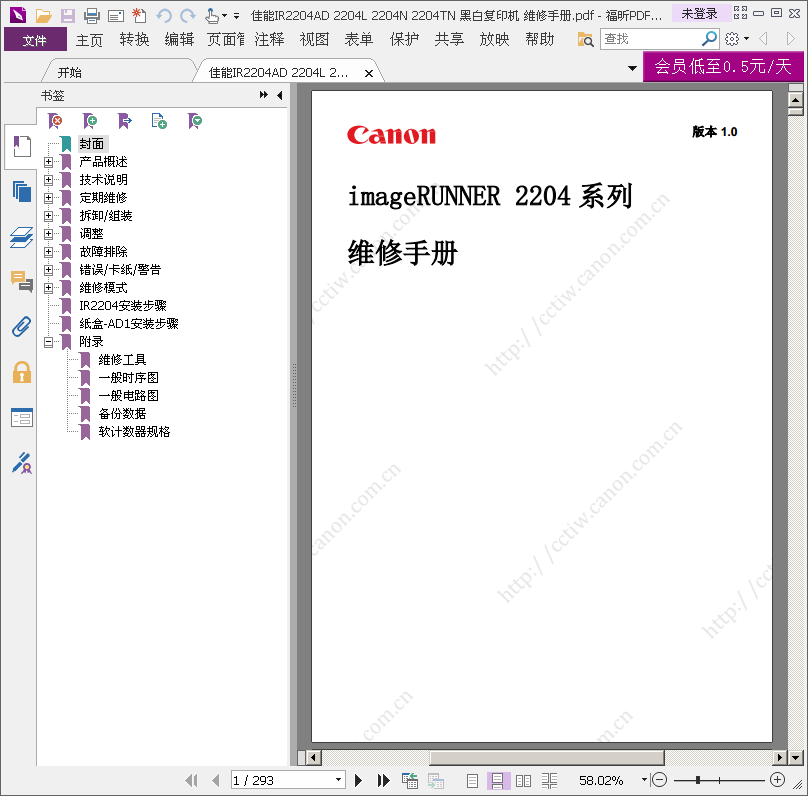
Task: Switch to the 开始 document tab
Action: 70,73
